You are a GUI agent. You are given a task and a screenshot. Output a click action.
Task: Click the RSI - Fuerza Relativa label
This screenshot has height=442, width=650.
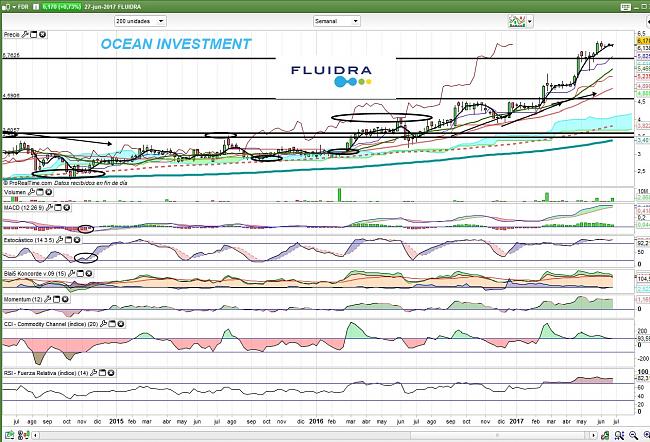[46, 373]
